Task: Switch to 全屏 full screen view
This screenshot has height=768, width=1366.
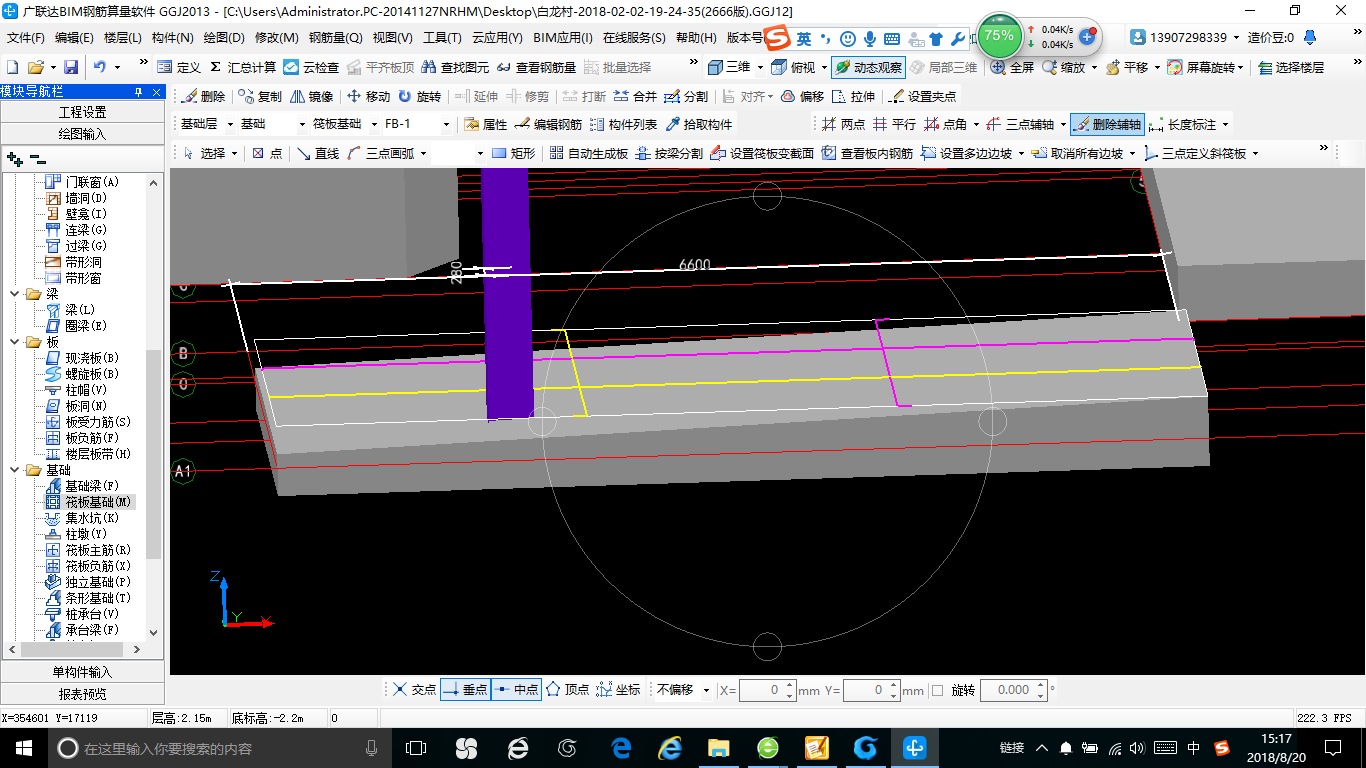Action: pos(1012,67)
